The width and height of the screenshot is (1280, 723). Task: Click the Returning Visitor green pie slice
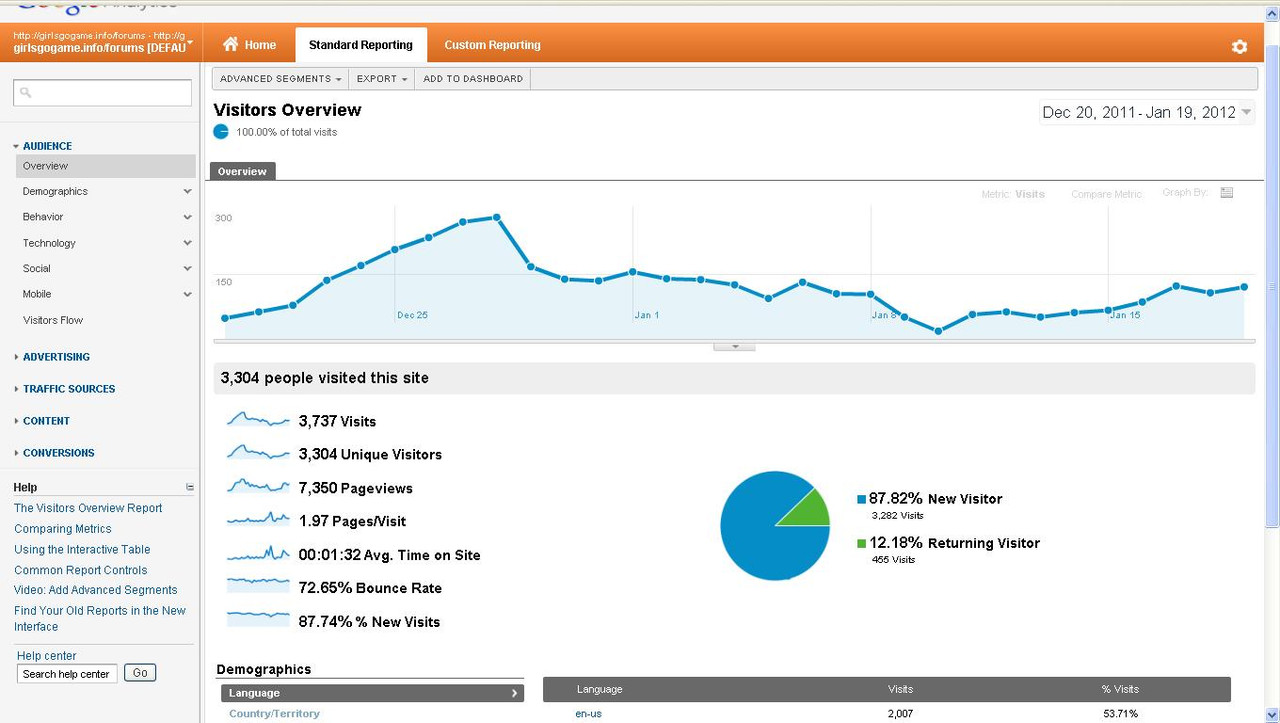(x=807, y=510)
